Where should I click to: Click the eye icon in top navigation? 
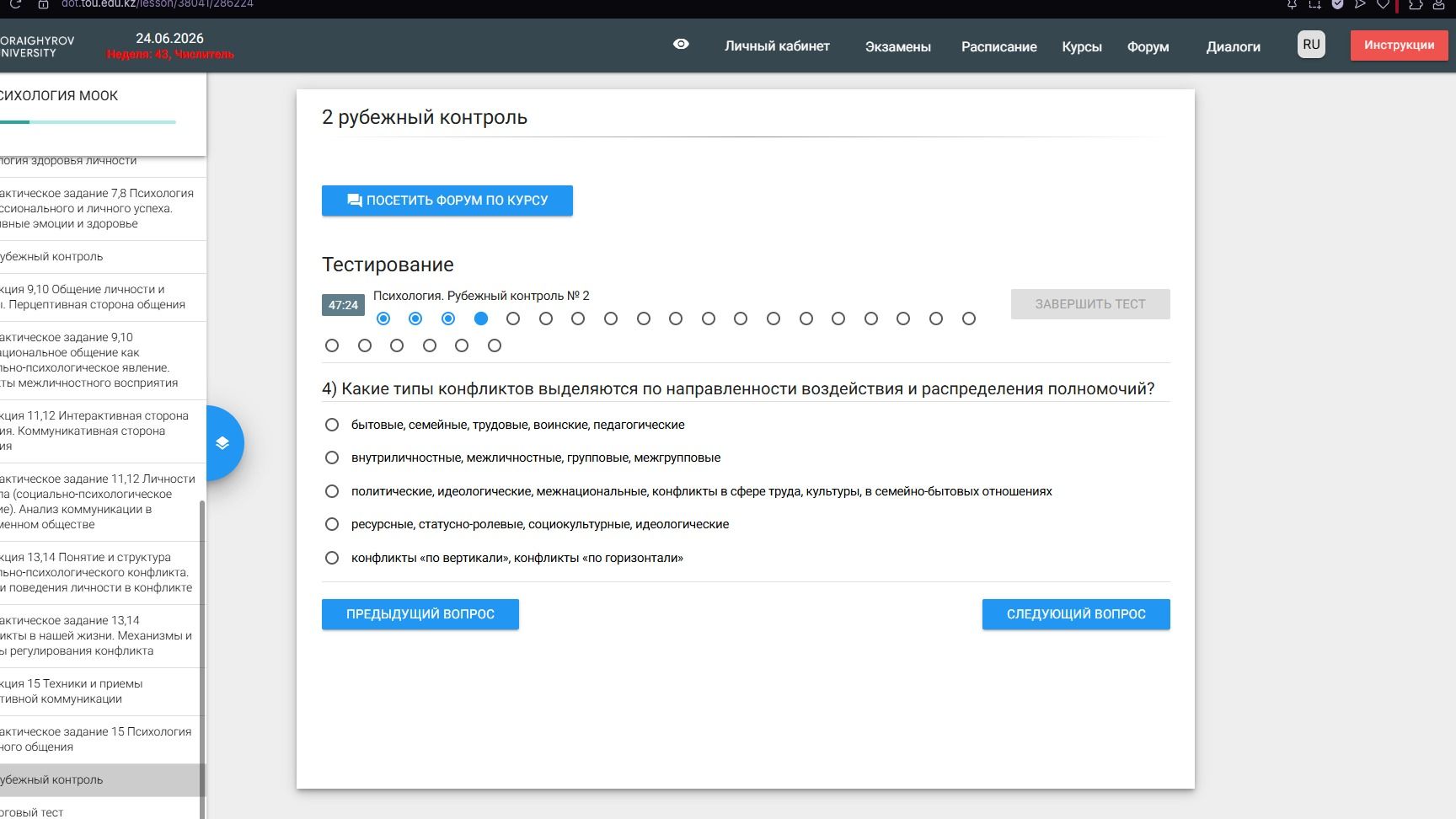(681, 45)
